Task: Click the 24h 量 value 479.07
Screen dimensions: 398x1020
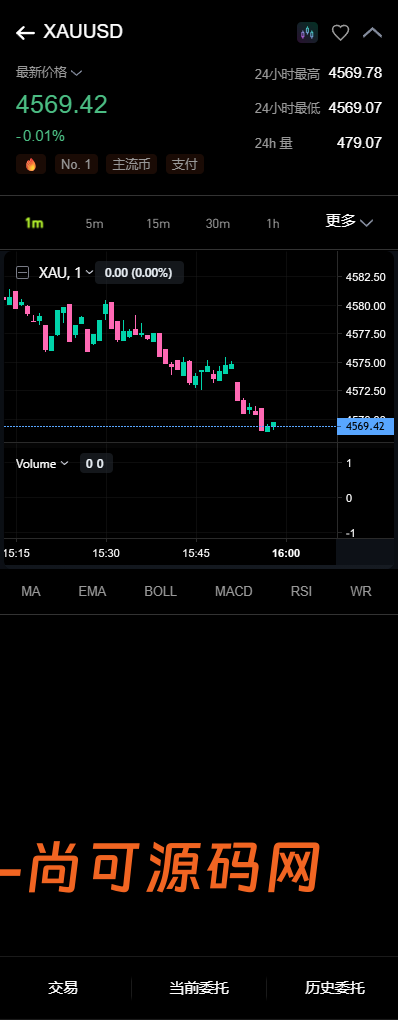Action: click(359, 143)
